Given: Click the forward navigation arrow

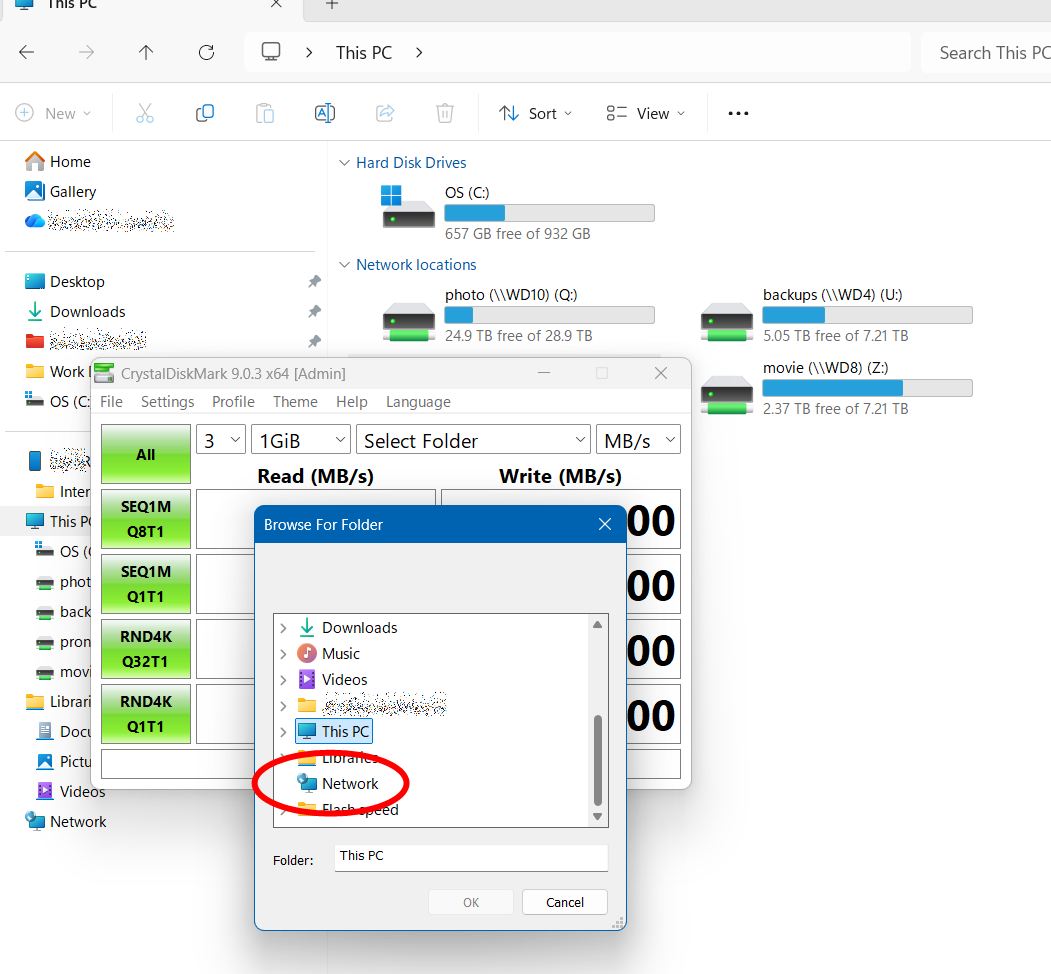Looking at the screenshot, I should click(x=86, y=52).
